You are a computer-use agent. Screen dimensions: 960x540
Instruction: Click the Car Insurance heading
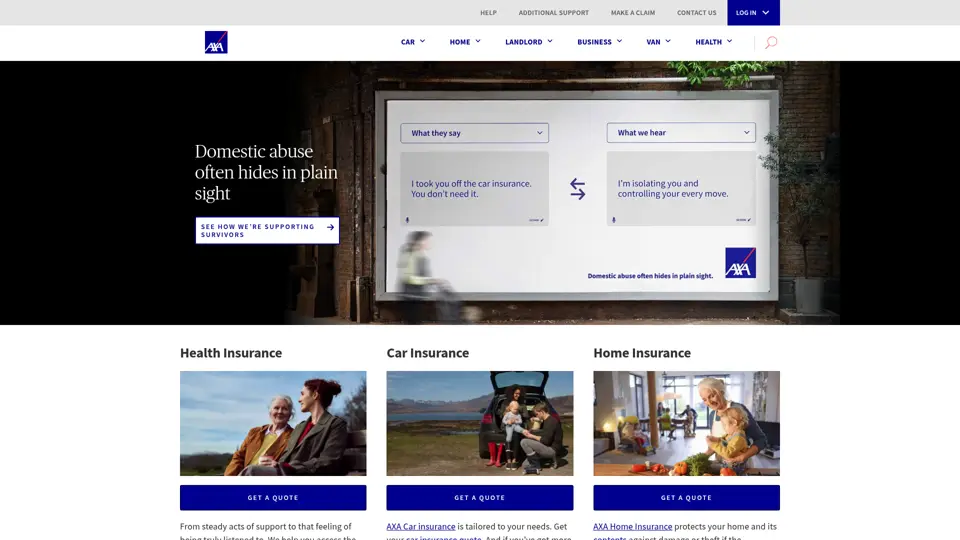pyautogui.click(x=427, y=353)
